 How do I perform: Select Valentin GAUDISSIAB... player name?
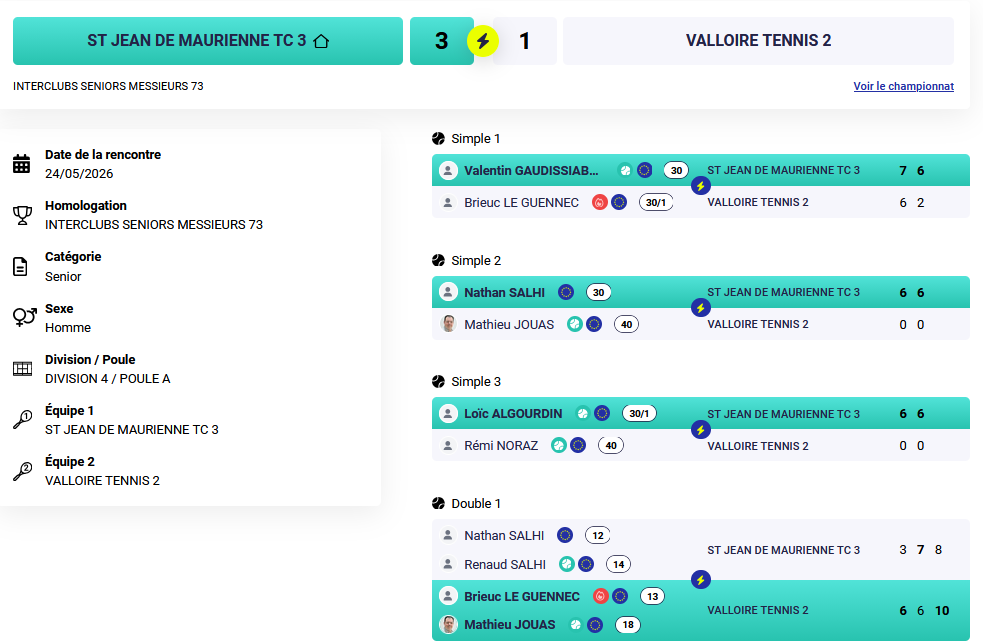531,171
